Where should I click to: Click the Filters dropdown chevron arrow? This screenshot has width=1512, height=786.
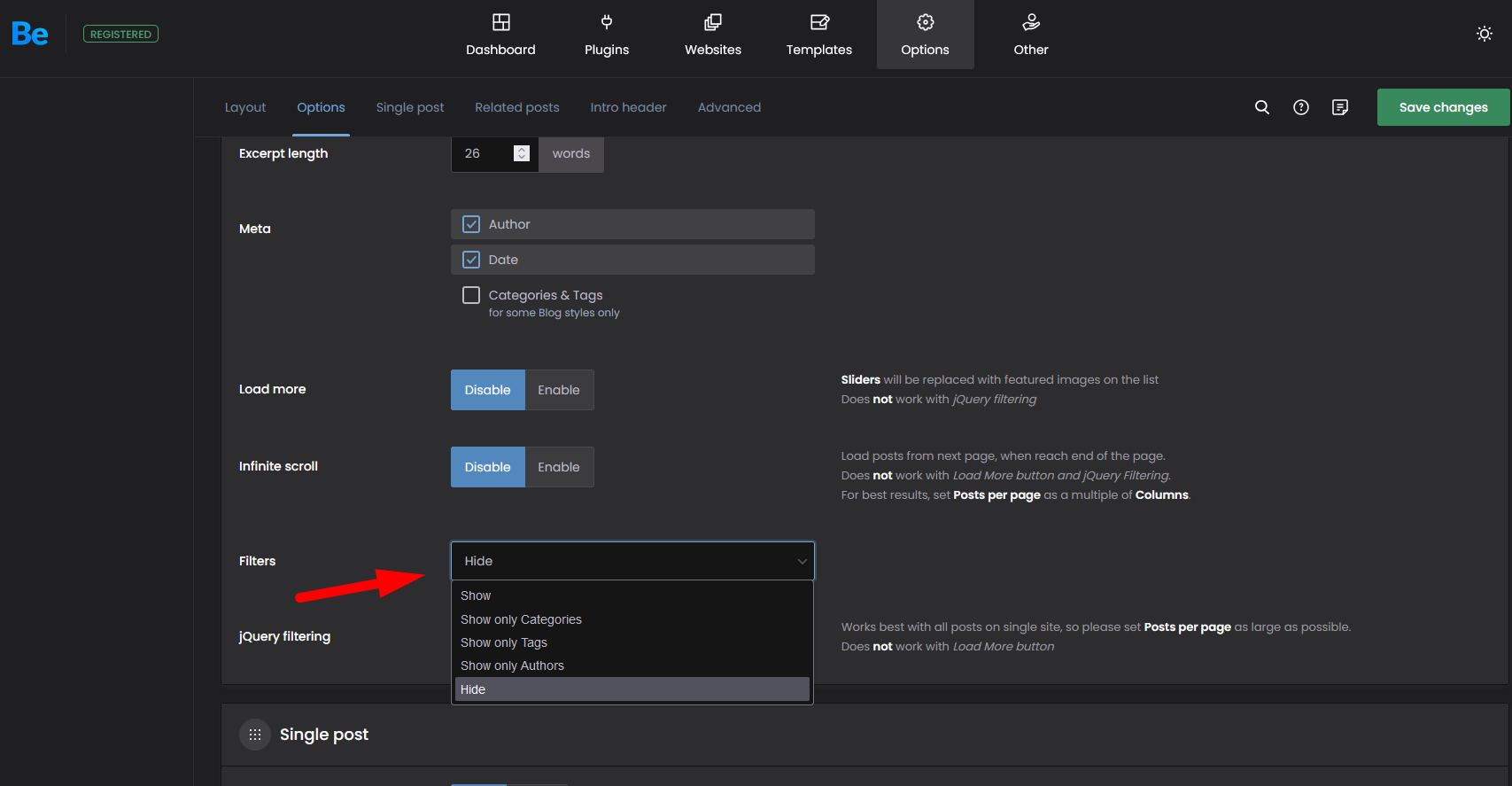(802, 561)
